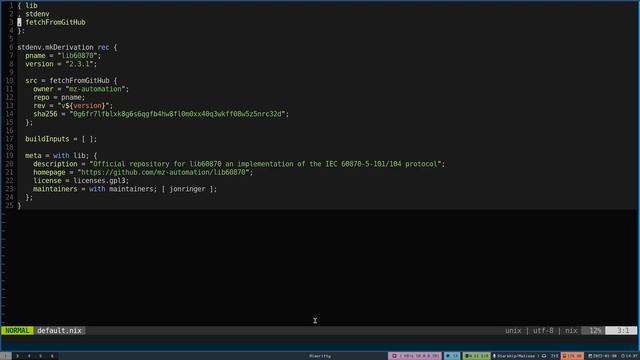Open the blue module in the bottom bar

tap(452, 356)
